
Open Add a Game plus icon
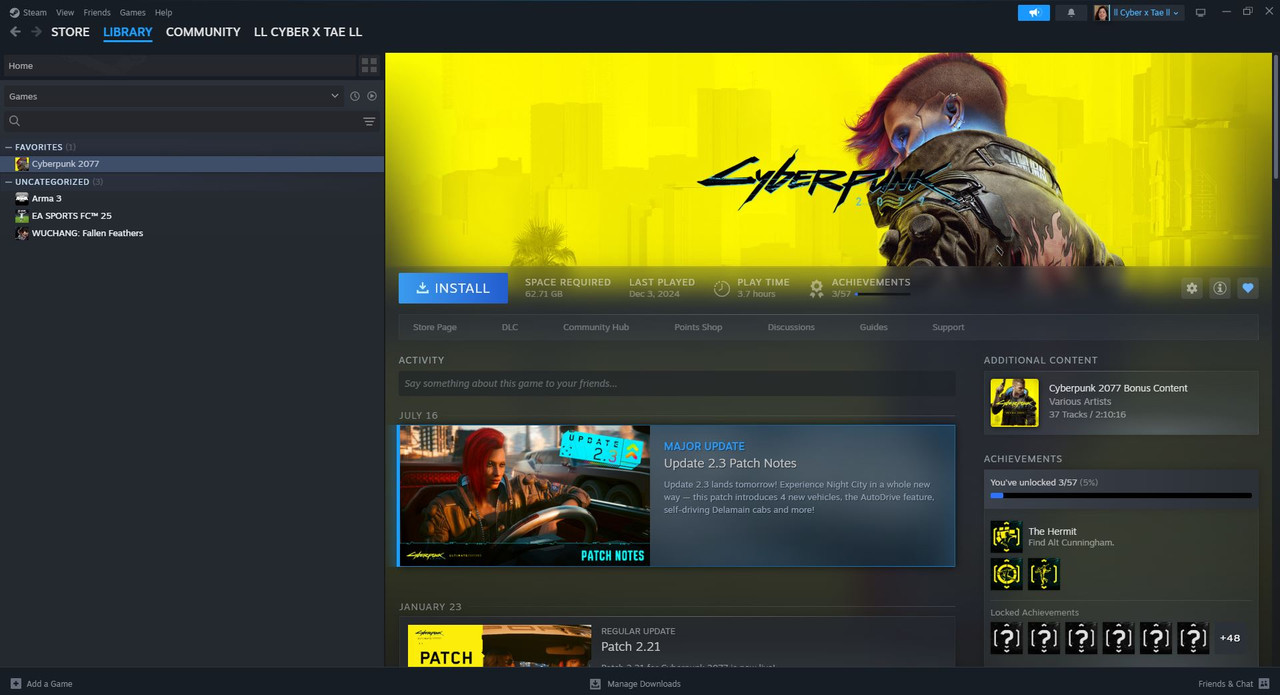pos(15,684)
